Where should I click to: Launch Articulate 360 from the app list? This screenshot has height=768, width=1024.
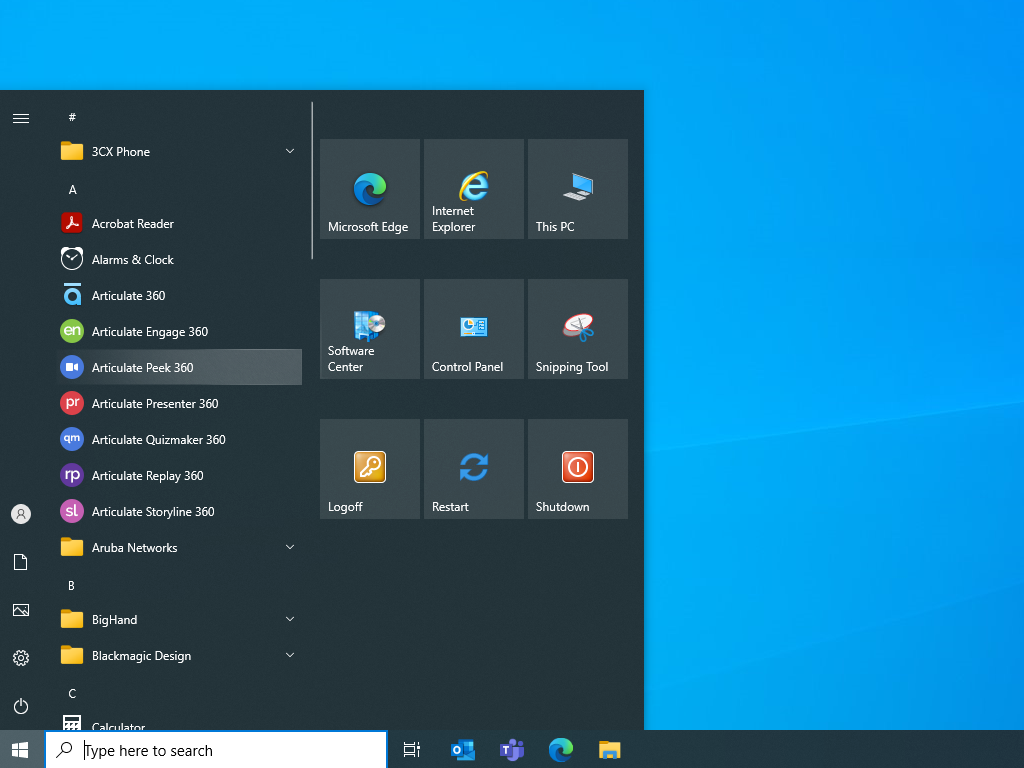pos(180,295)
